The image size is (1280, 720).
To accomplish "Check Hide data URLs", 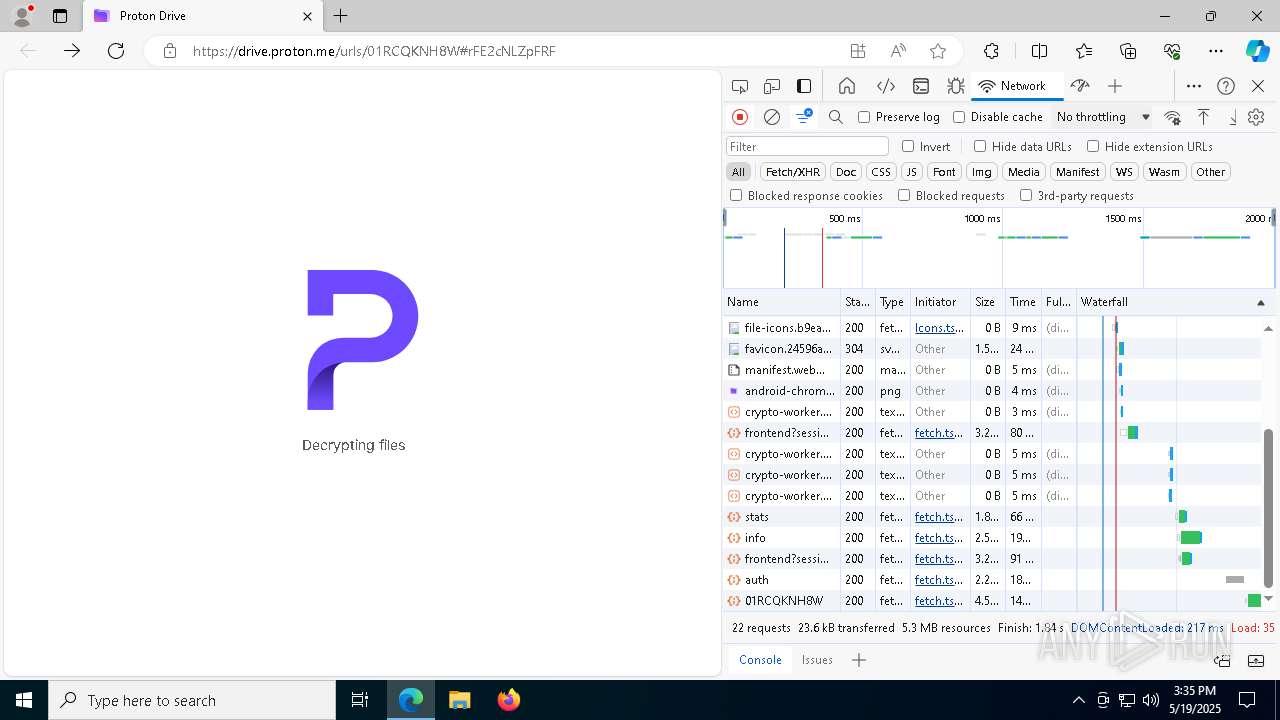I will tap(980, 146).
